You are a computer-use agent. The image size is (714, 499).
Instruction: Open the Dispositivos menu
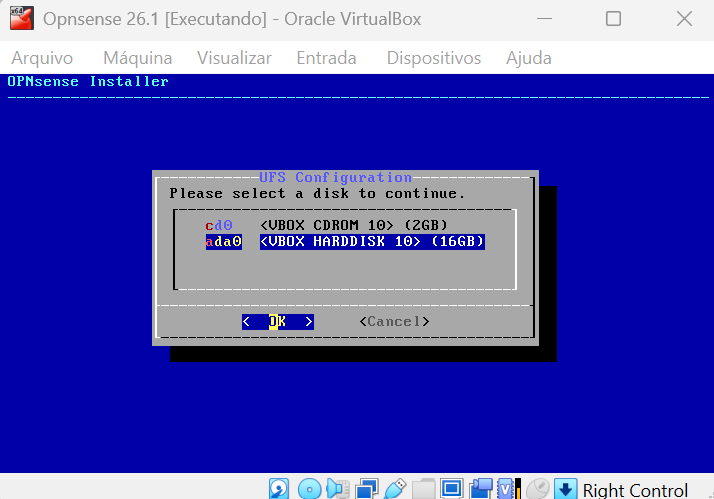434,58
